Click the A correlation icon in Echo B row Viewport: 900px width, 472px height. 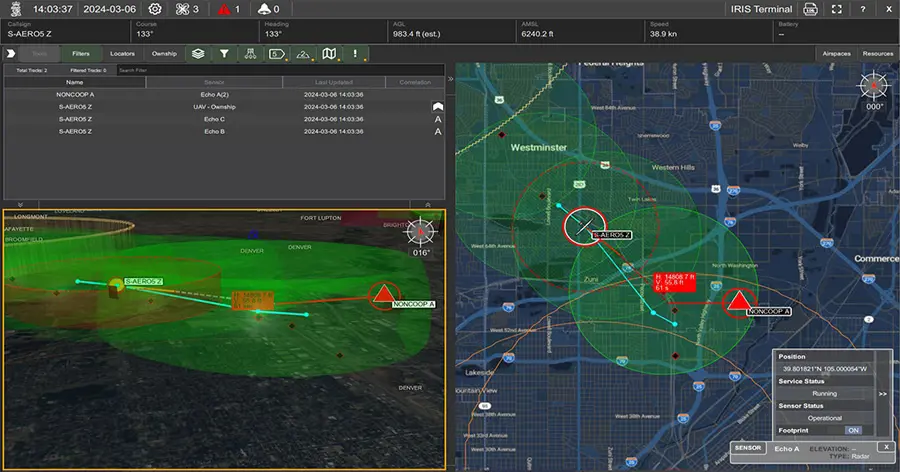click(x=438, y=131)
